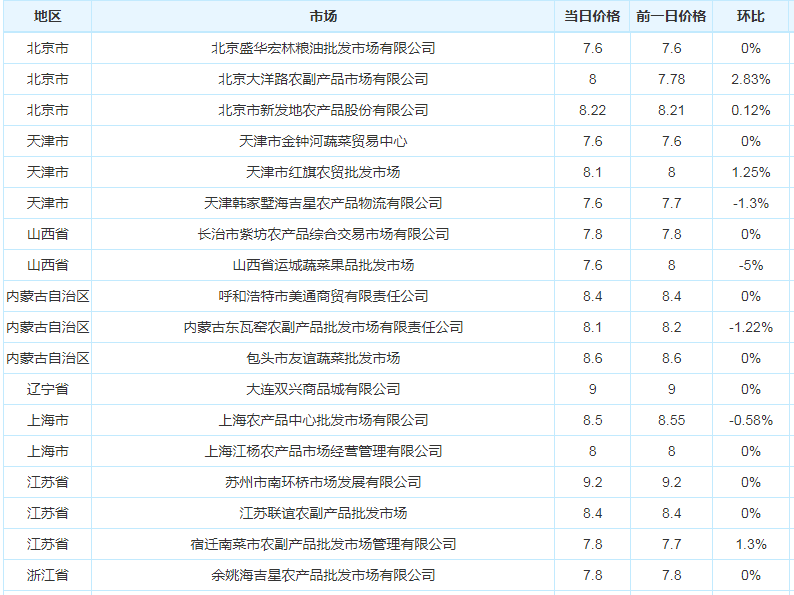Click the 市场 column header

(x=323, y=17)
